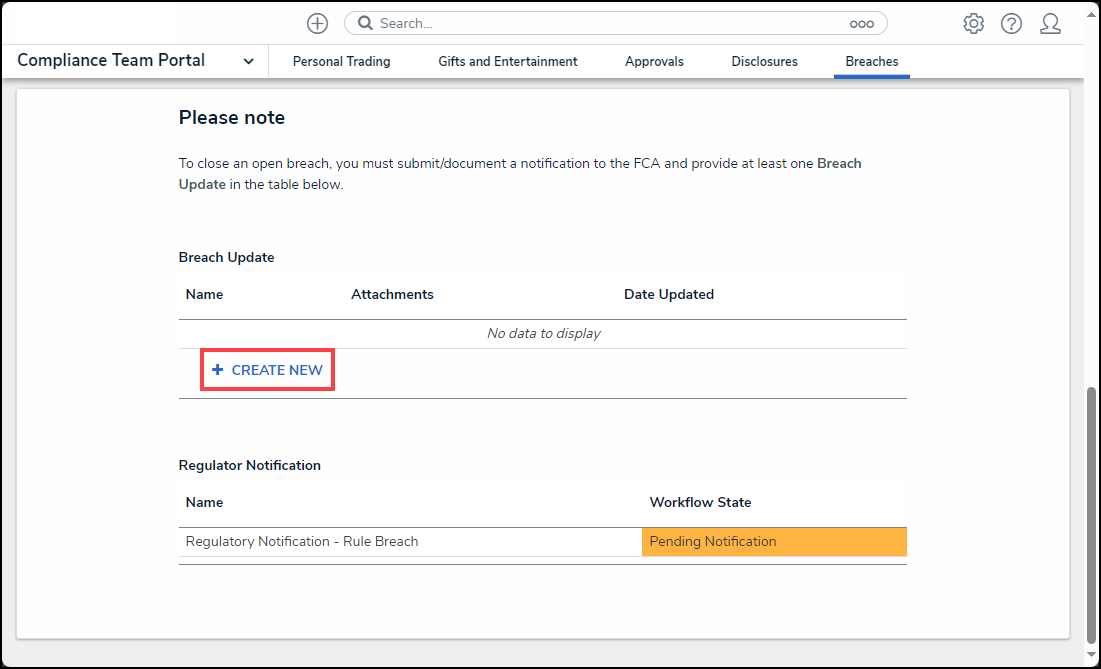Click the orange Pending Notification status cell
Screen dimensions: 1101x669
(773, 541)
